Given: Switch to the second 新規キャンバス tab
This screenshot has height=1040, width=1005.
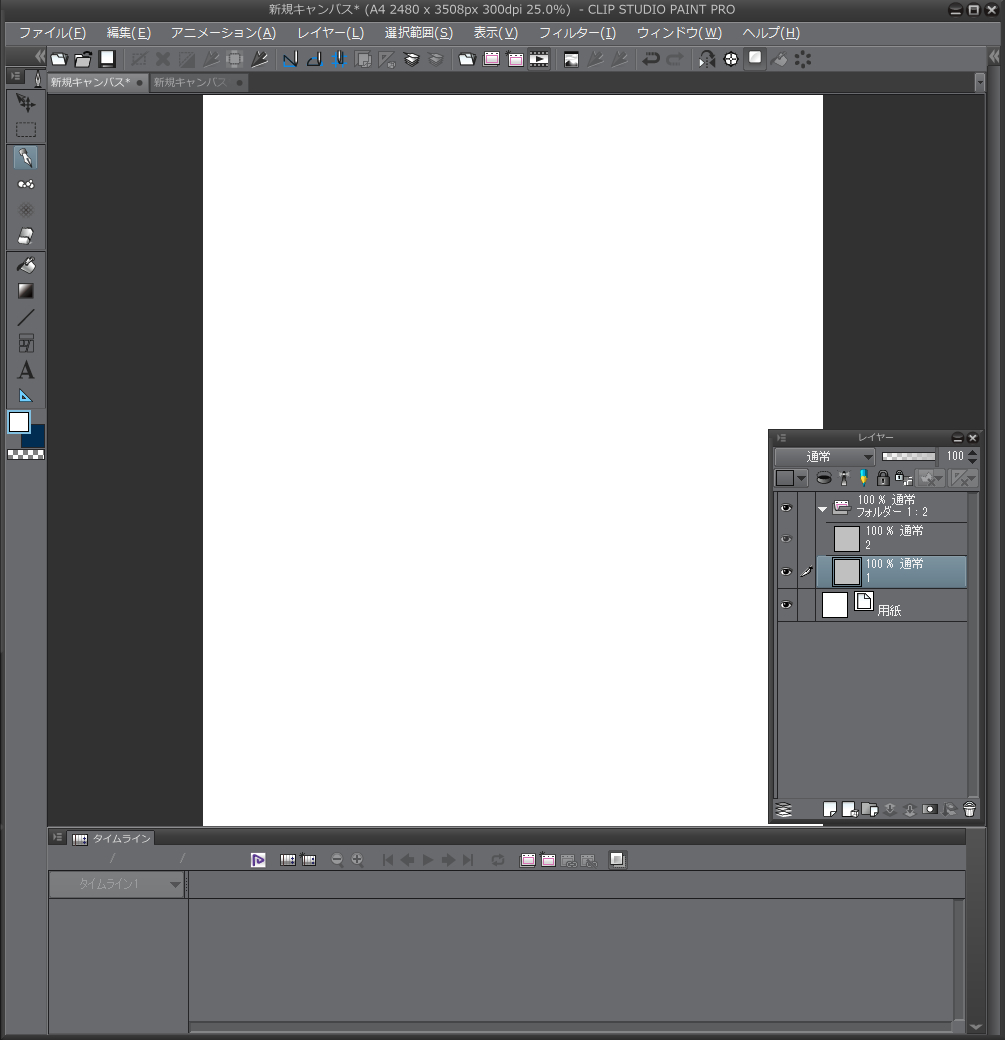Looking at the screenshot, I should click(198, 82).
